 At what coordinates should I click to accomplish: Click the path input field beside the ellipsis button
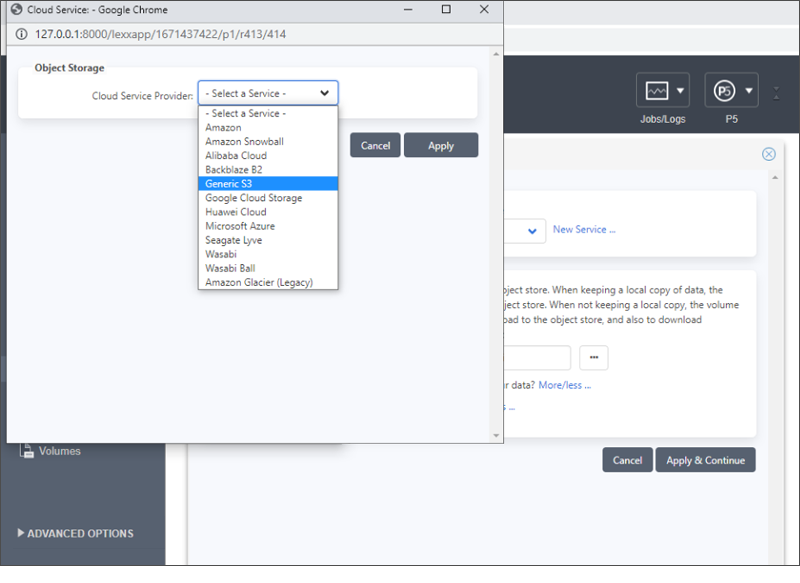537,358
